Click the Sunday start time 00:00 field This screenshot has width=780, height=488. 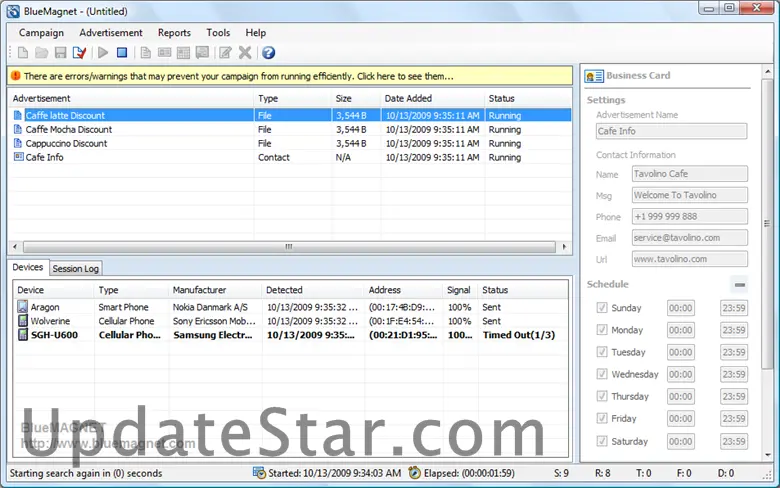pos(681,308)
